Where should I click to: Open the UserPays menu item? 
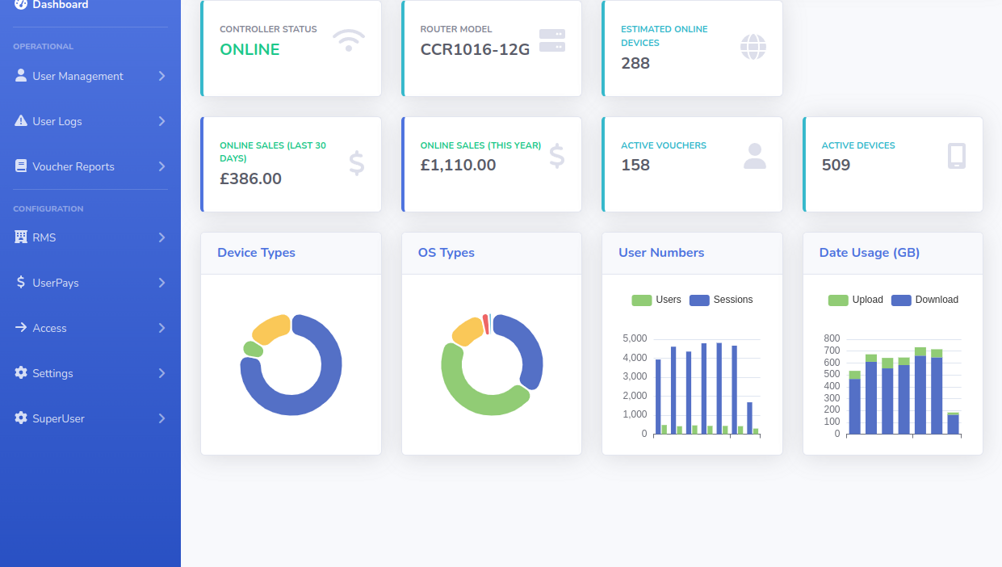click(x=55, y=283)
